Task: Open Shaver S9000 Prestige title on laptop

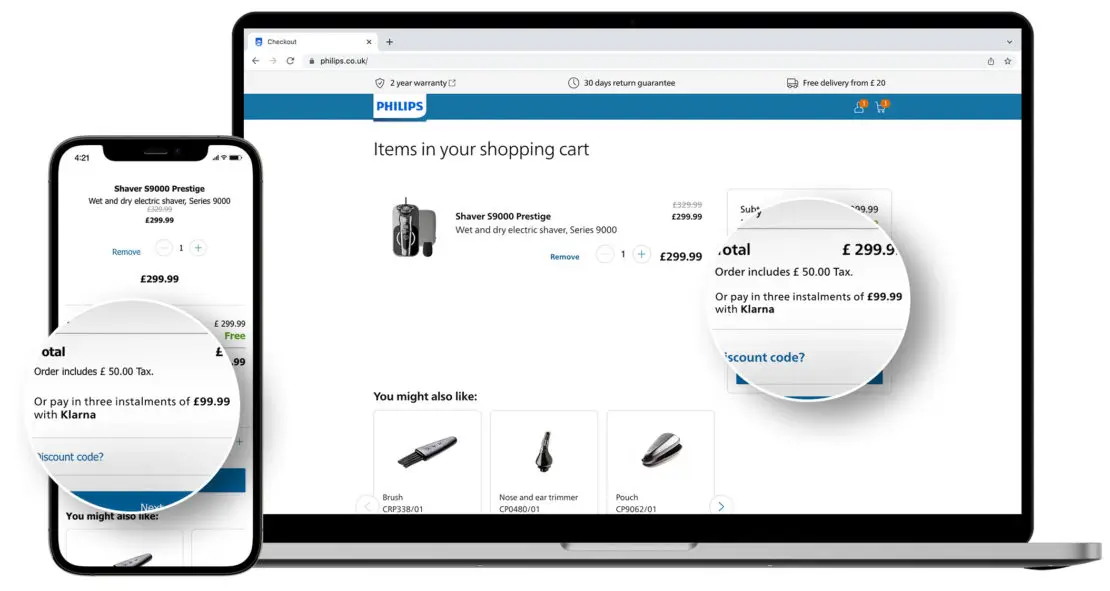Action: pyautogui.click(x=503, y=216)
